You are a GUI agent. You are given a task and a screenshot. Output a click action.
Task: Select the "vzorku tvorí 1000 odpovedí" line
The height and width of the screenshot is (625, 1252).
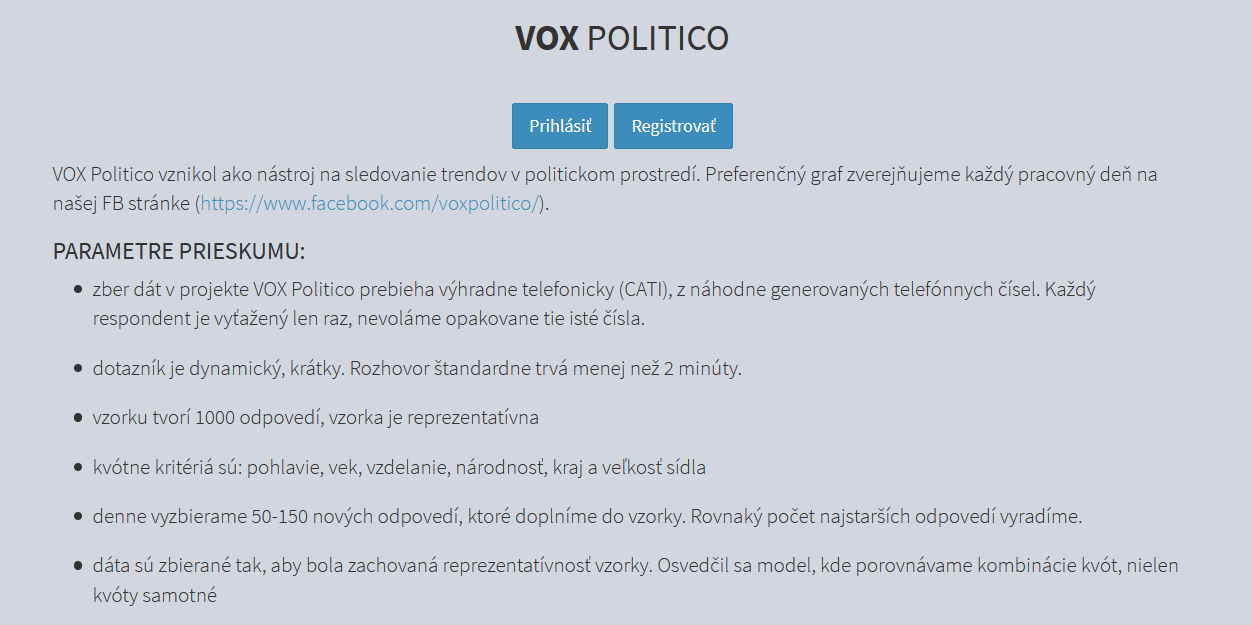pyautogui.click(x=316, y=417)
